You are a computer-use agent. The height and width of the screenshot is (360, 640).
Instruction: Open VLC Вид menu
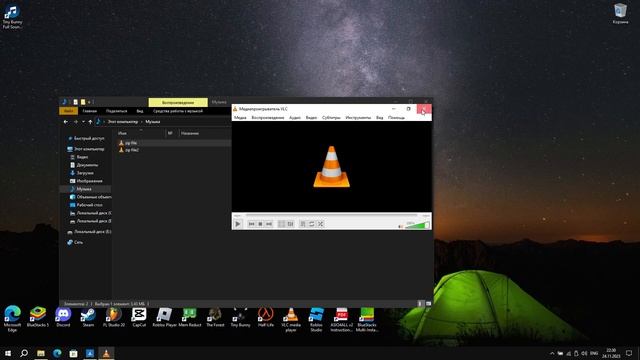[x=380, y=118]
